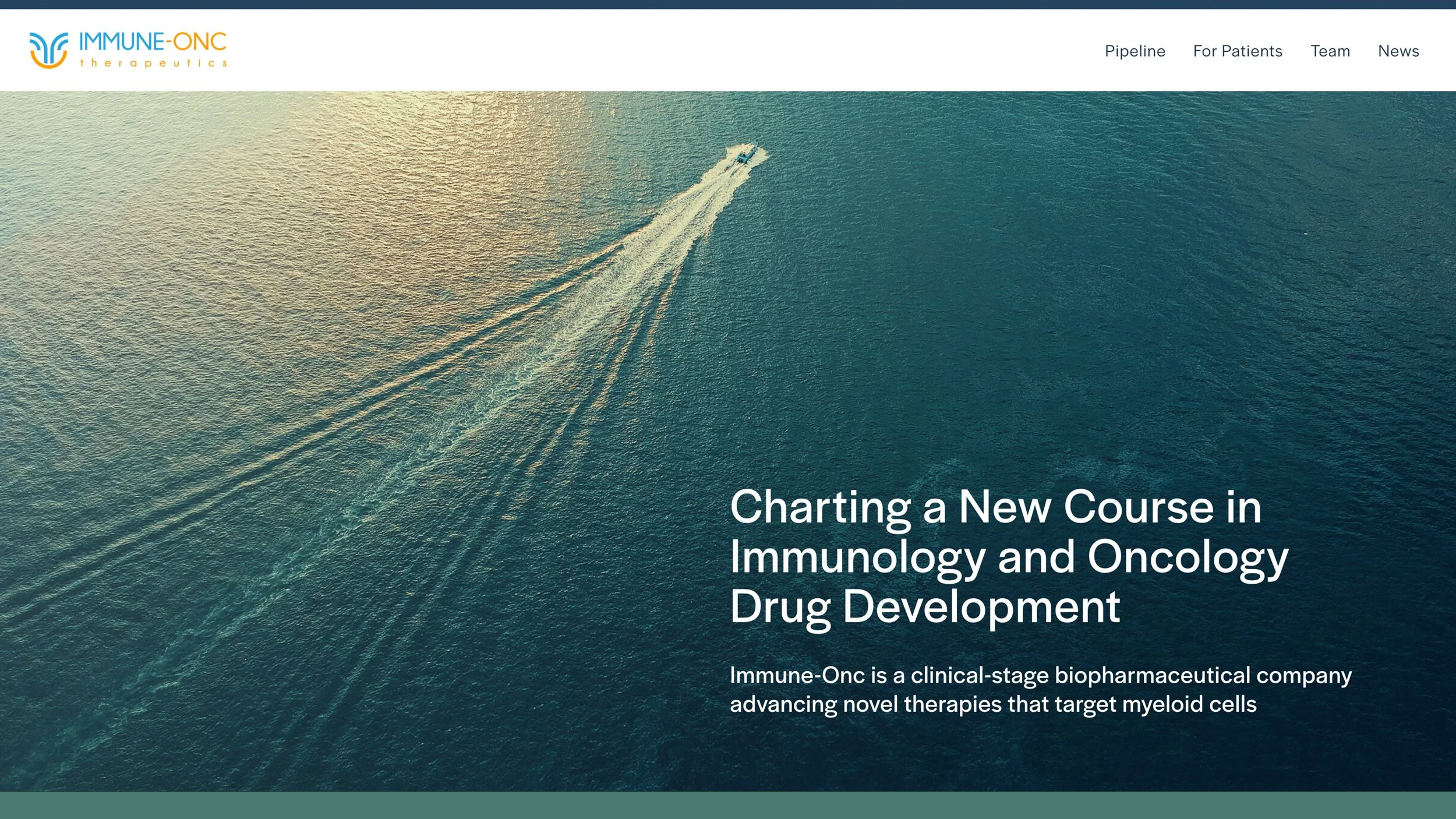Open the Pipeline page from the navigation
Screen dimensions: 1456x819
click(x=1135, y=51)
